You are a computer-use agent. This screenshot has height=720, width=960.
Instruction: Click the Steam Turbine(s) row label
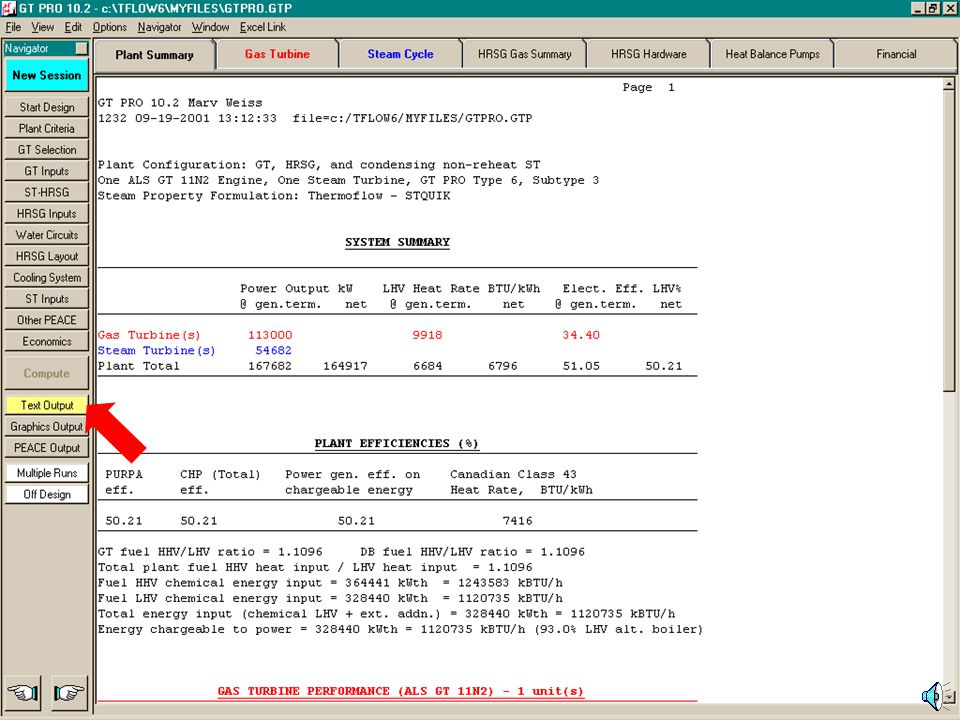[x=157, y=351]
